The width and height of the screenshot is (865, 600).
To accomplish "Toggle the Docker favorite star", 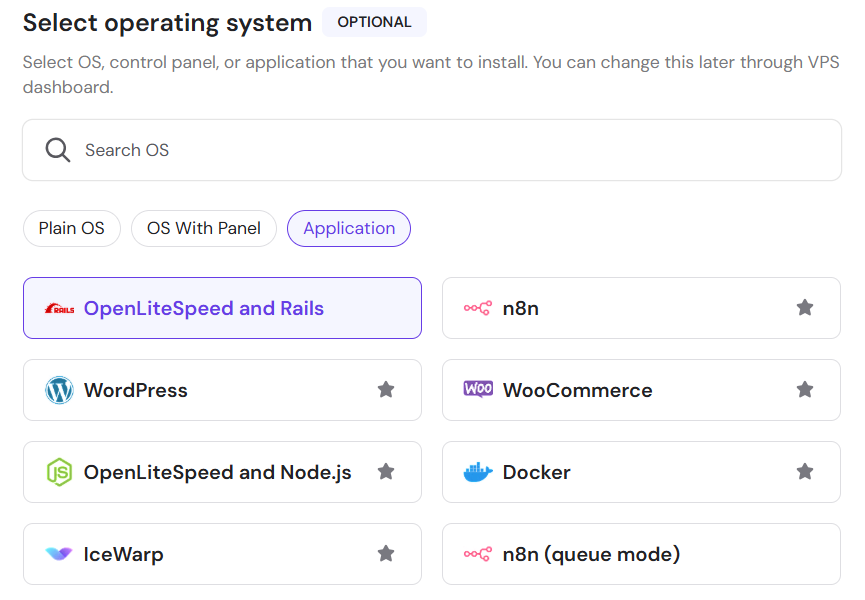I will coord(805,472).
